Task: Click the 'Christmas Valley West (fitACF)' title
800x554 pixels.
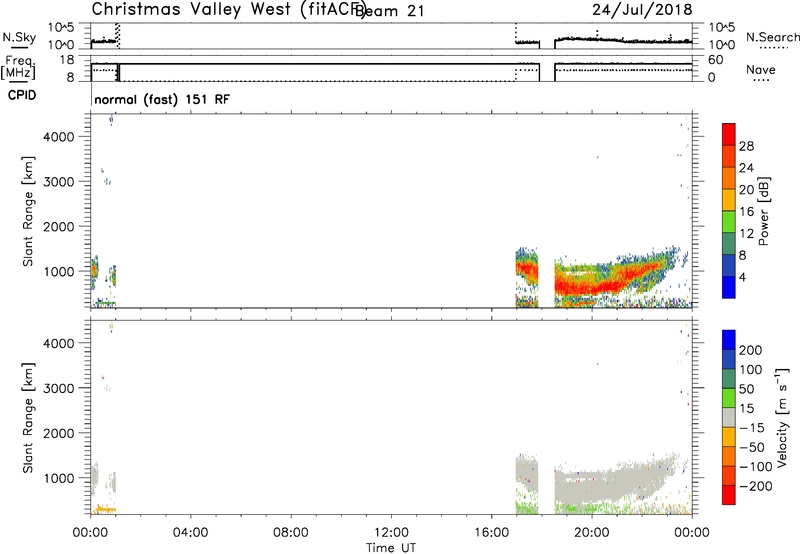Action: click(x=229, y=10)
